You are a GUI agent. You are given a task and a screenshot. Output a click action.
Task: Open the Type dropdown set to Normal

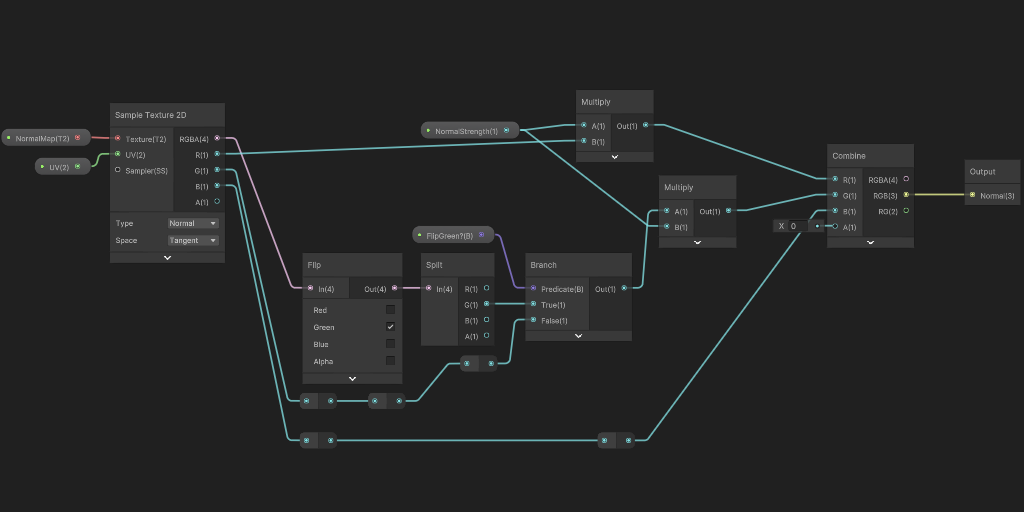click(193, 223)
